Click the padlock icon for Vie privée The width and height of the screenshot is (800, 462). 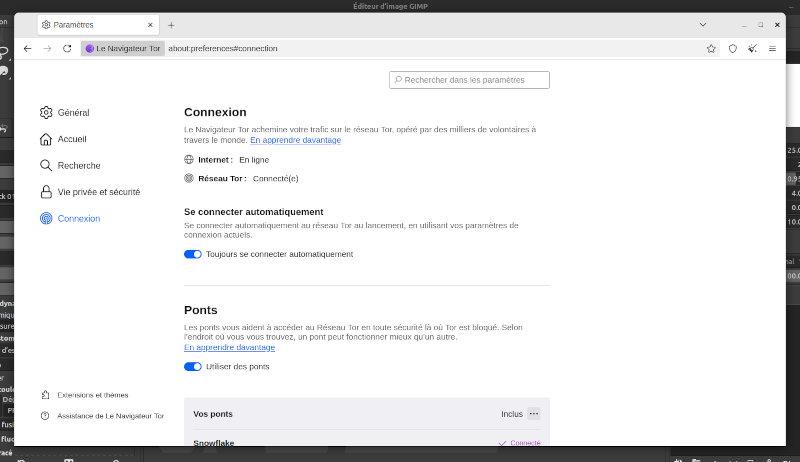[46, 192]
